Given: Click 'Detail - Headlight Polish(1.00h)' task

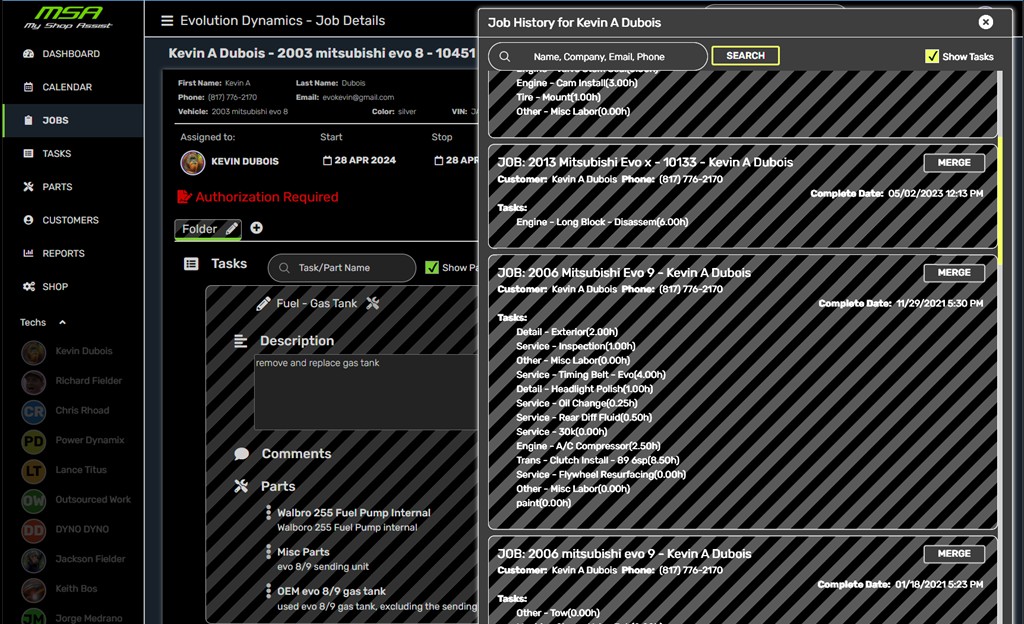Looking at the screenshot, I should (x=584, y=389).
